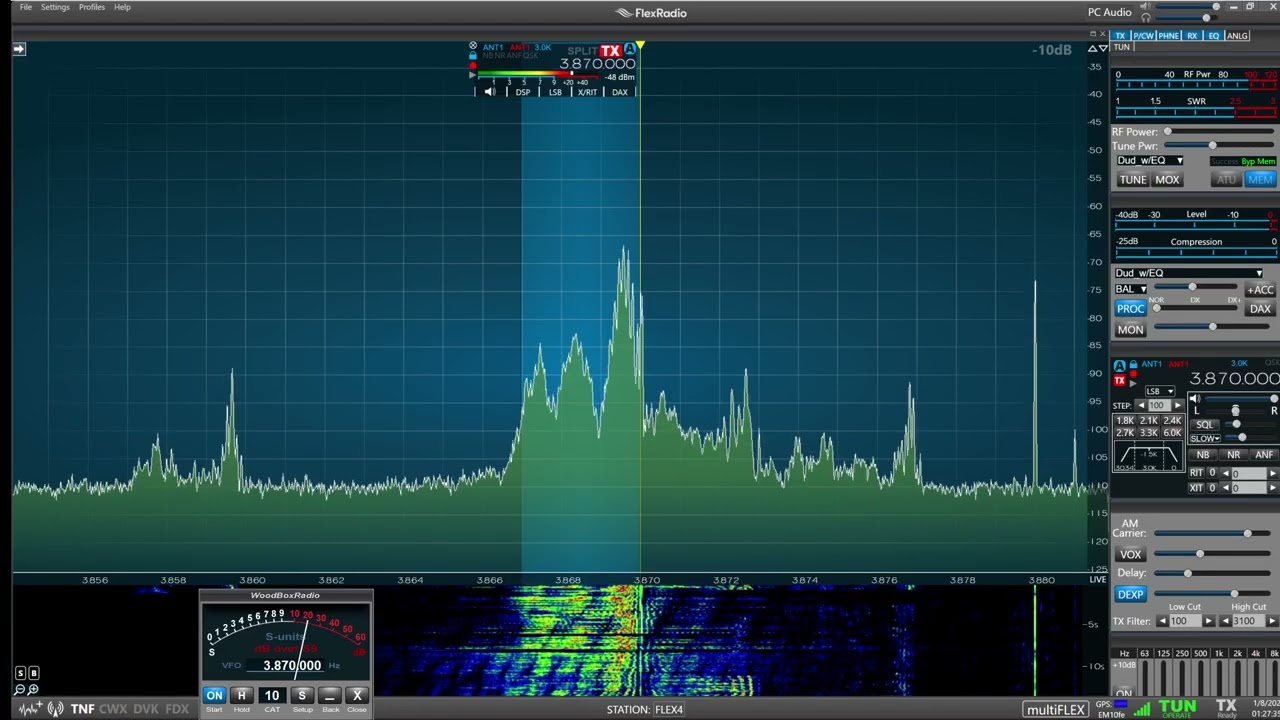Toggle the ANLG panel tab
The image size is (1280, 720).
pyautogui.click(x=1237, y=36)
